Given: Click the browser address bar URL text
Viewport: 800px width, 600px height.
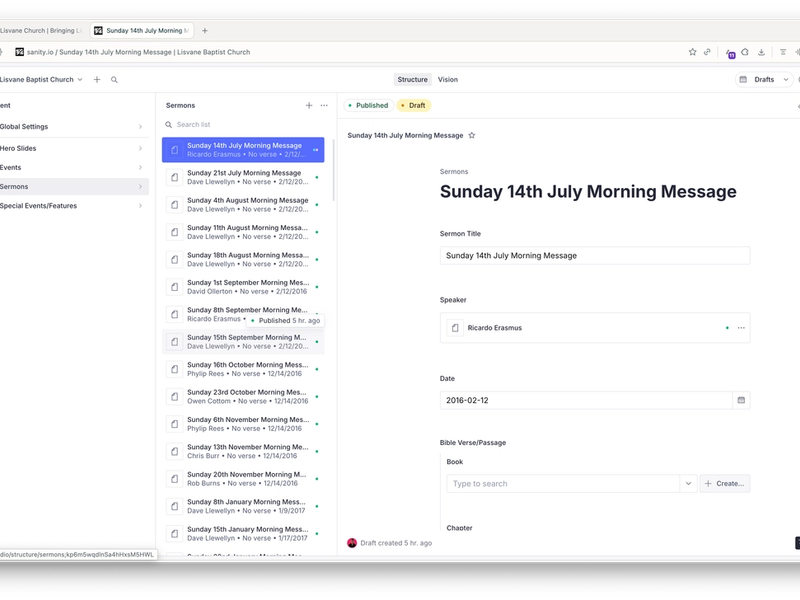Looking at the screenshot, I should (x=138, y=52).
